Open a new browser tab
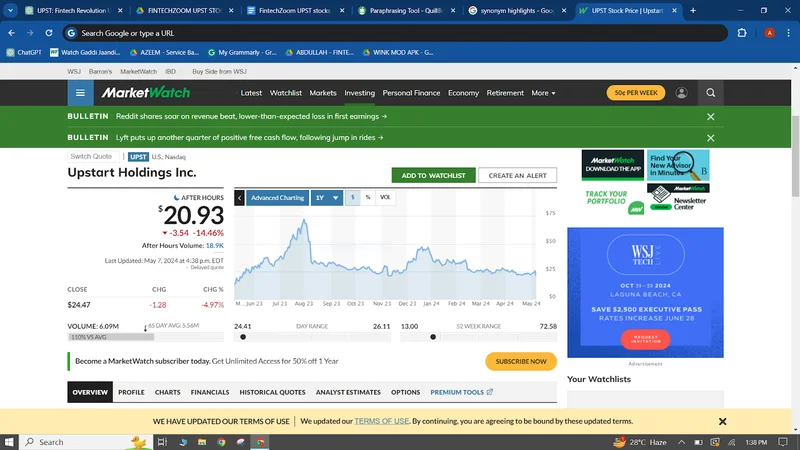Image resolution: width=800 pixels, height=450 pixels. [693, 10]
